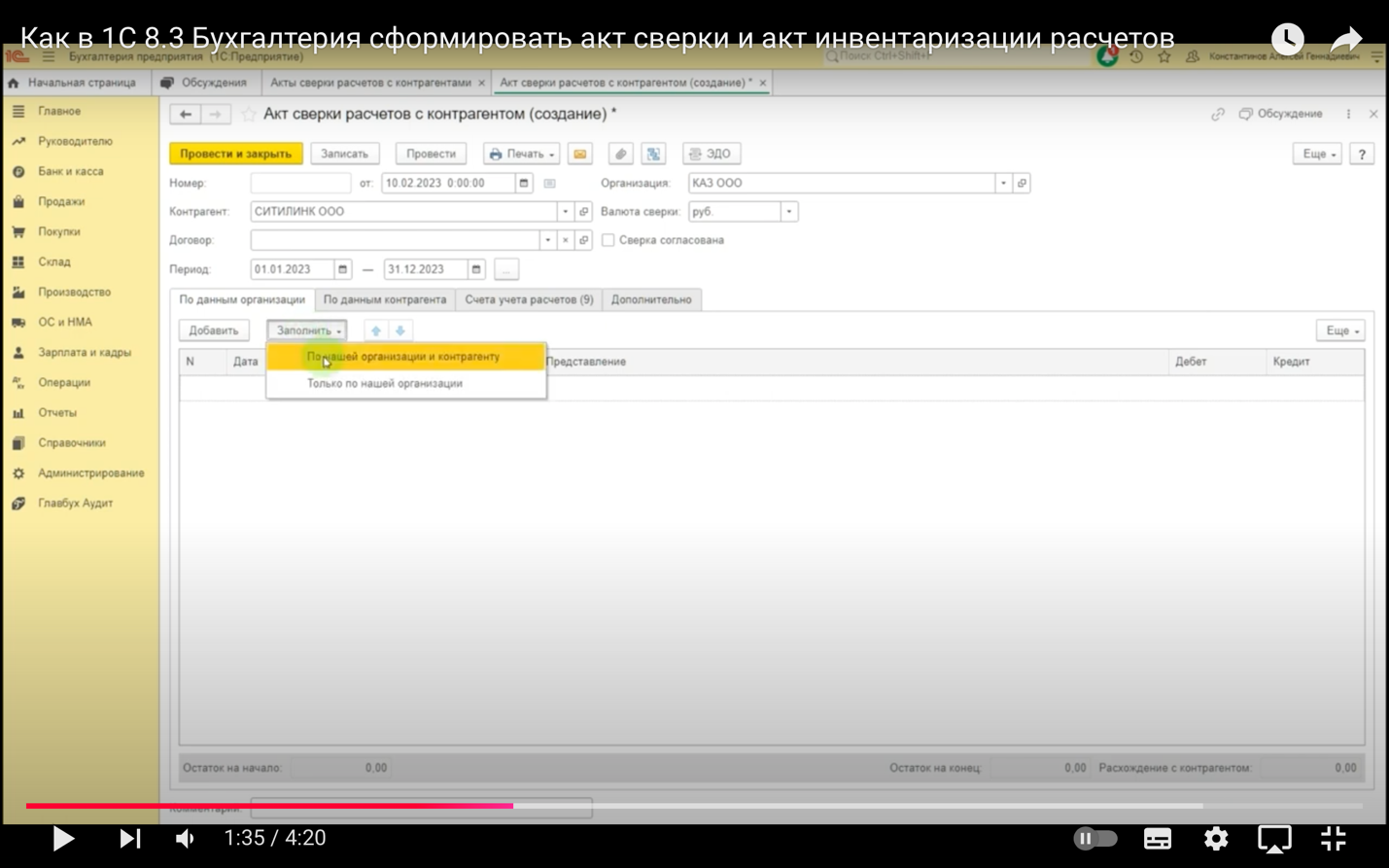1389x868 pixels.
Task: Expand the Заполнить dropdown button
Action: (x=307, y=330)
